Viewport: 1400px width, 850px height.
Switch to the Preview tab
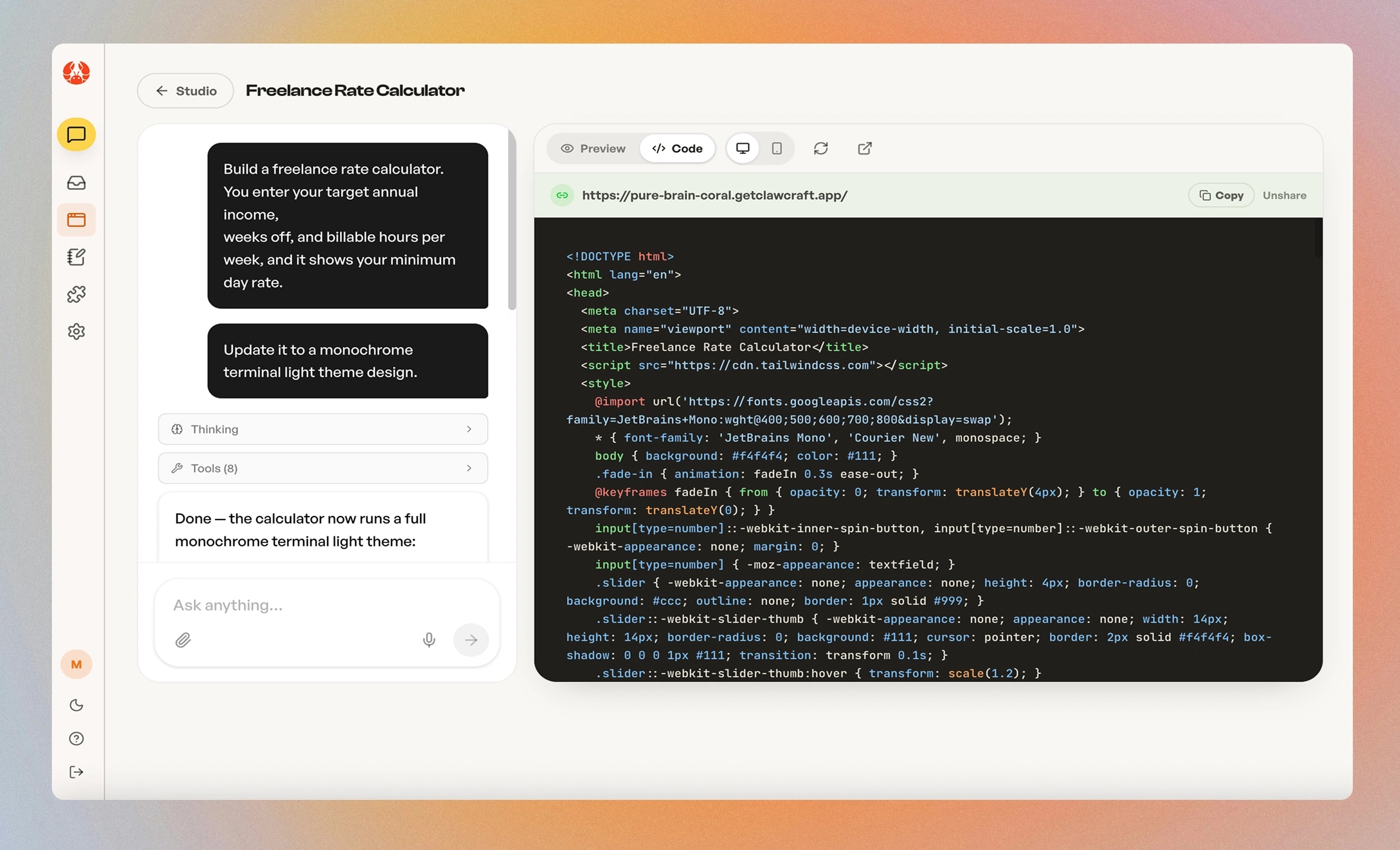(593, 149)
